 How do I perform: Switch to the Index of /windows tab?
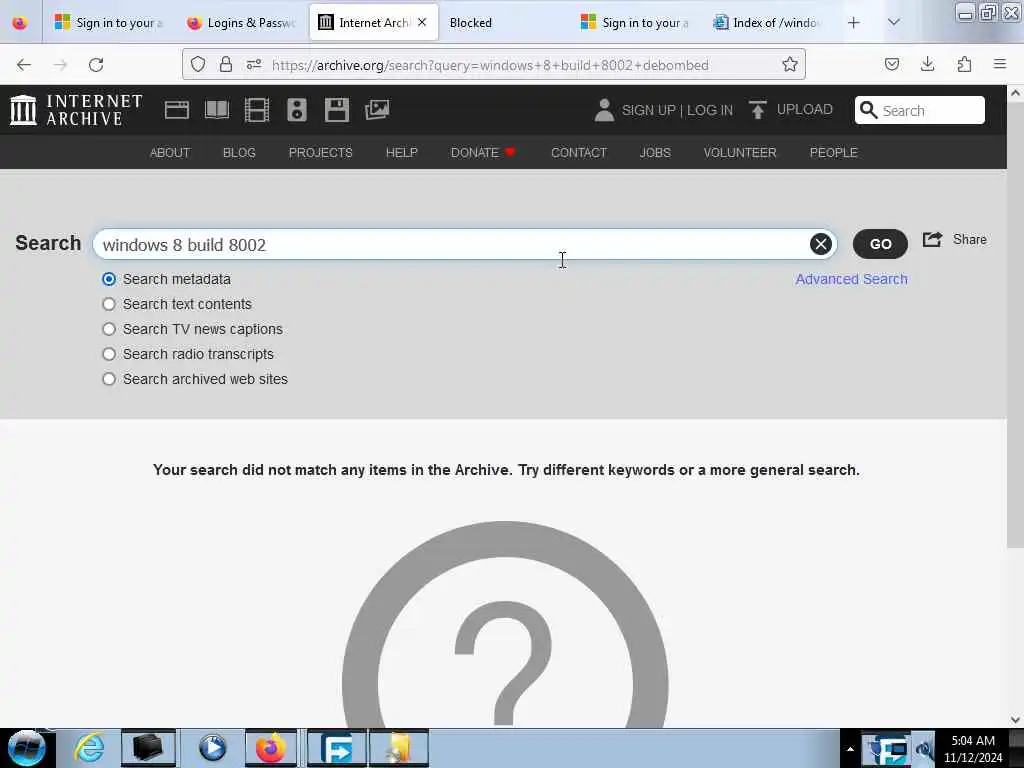[x=767, y=23]
